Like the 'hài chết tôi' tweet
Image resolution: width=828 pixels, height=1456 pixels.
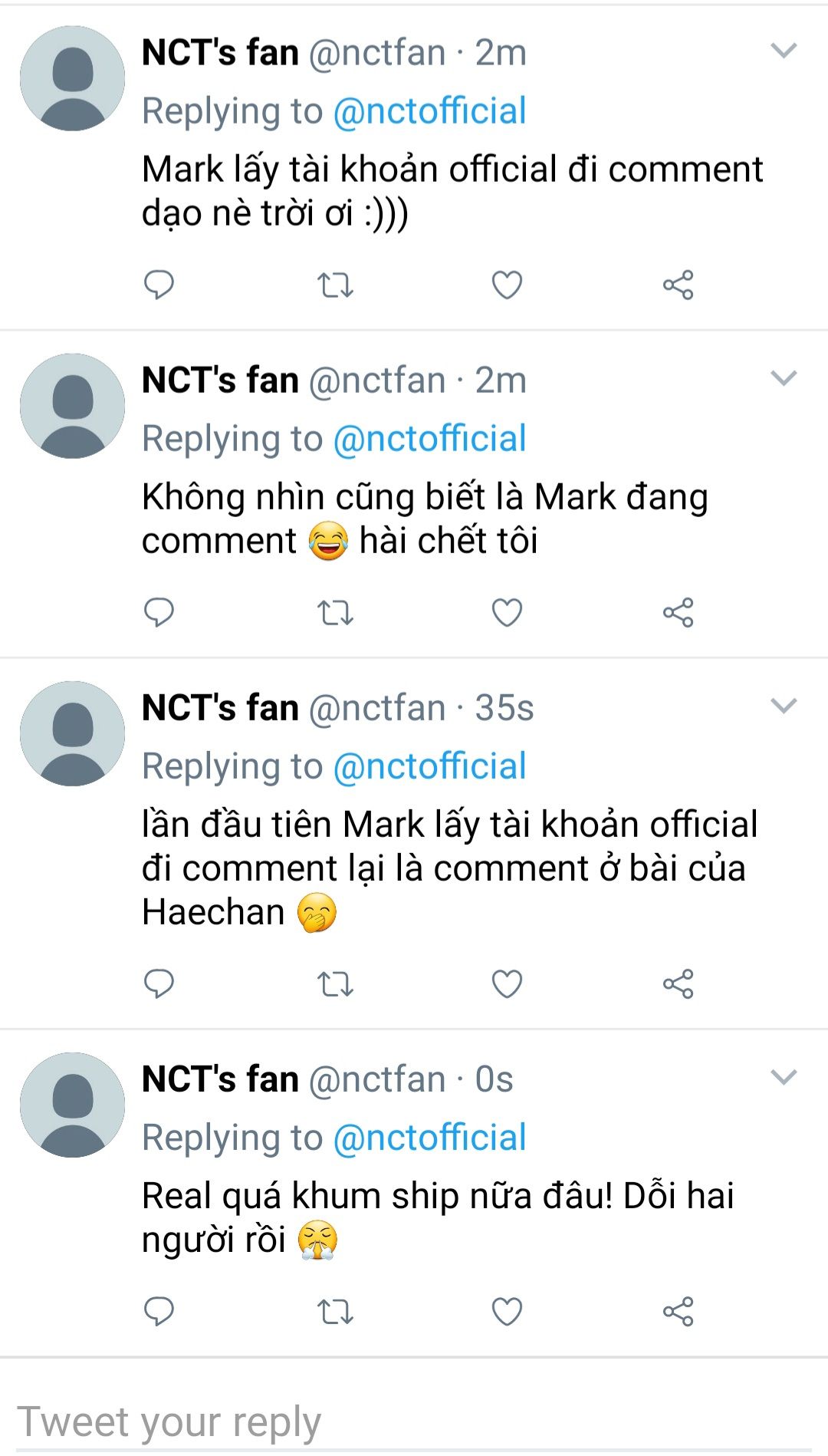click(x=507, y=612)
